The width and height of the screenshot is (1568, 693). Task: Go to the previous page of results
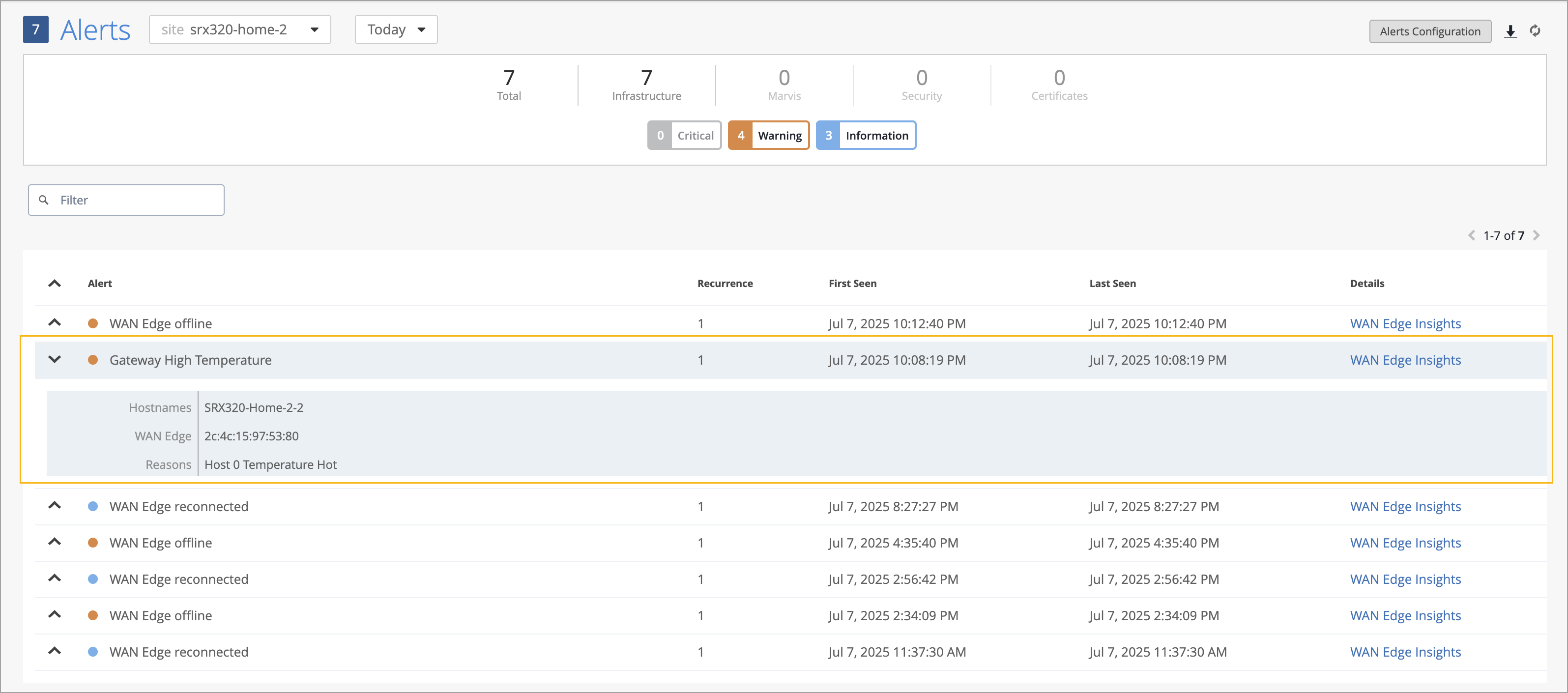click(x=1471, y=235)
